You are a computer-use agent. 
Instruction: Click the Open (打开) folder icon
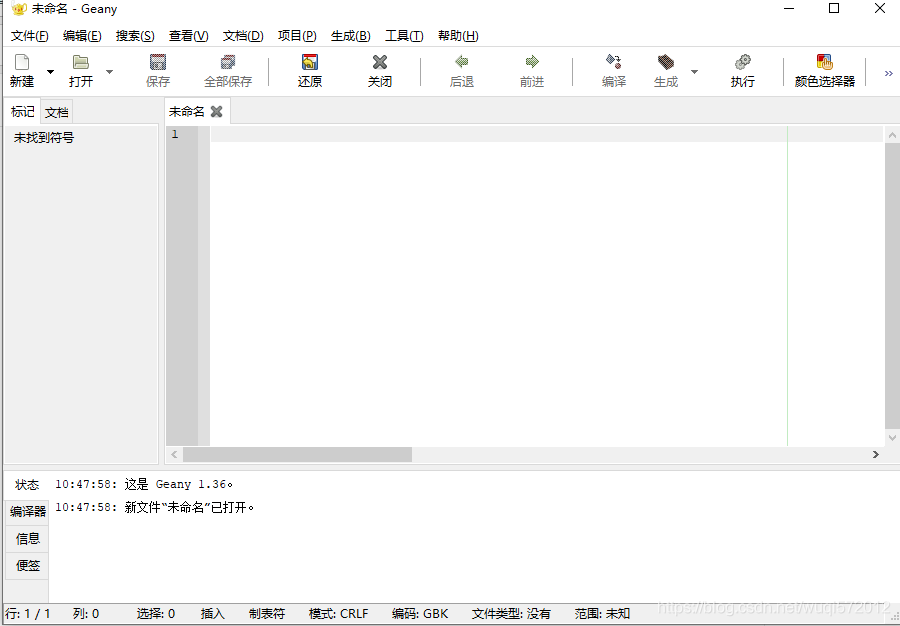pos(81,62)
